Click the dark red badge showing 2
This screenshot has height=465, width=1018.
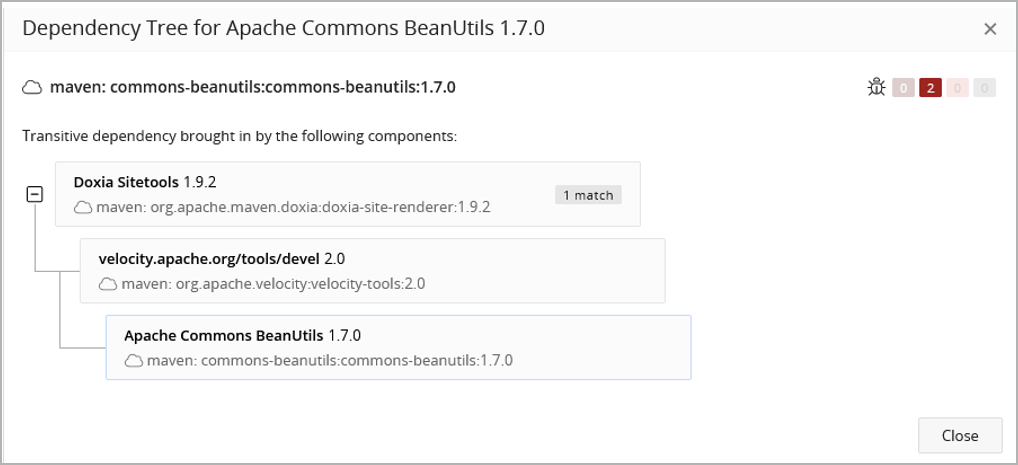[x=930, y=88]
